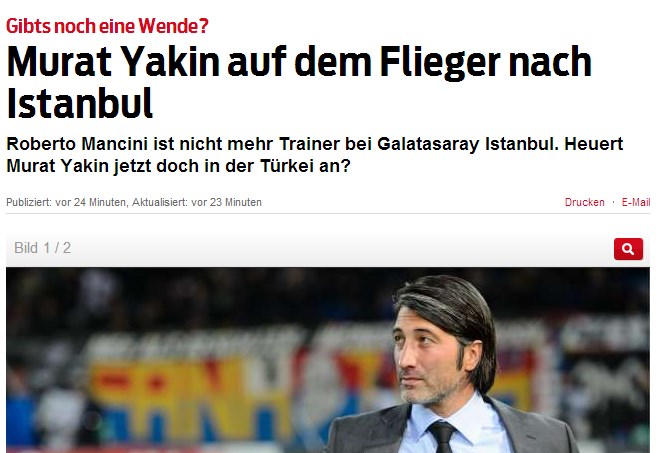Open the E-Mail share link

tap(636, 203)
